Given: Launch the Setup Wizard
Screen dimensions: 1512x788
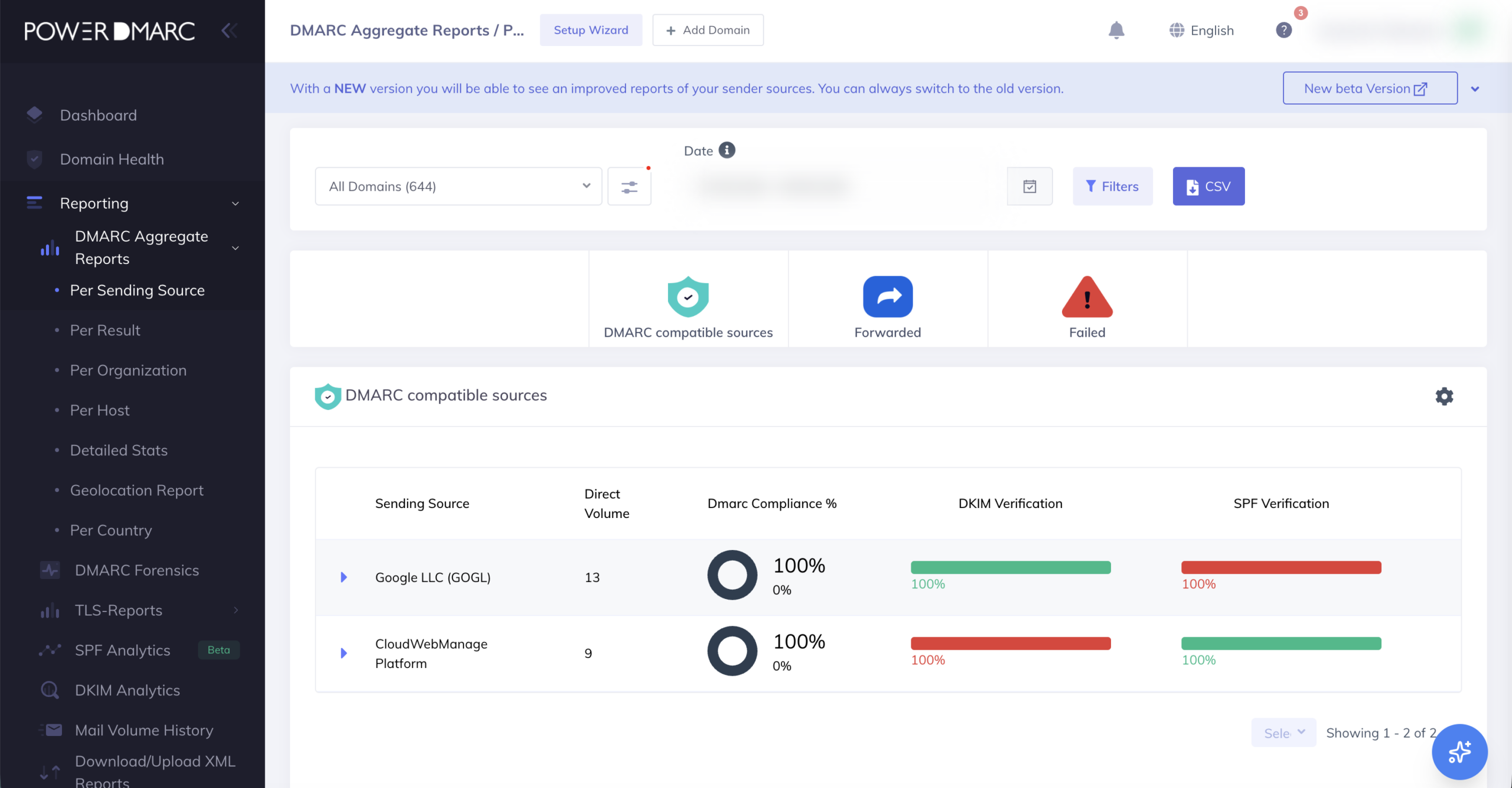Looking at the screenshot, I should (591, 30).
